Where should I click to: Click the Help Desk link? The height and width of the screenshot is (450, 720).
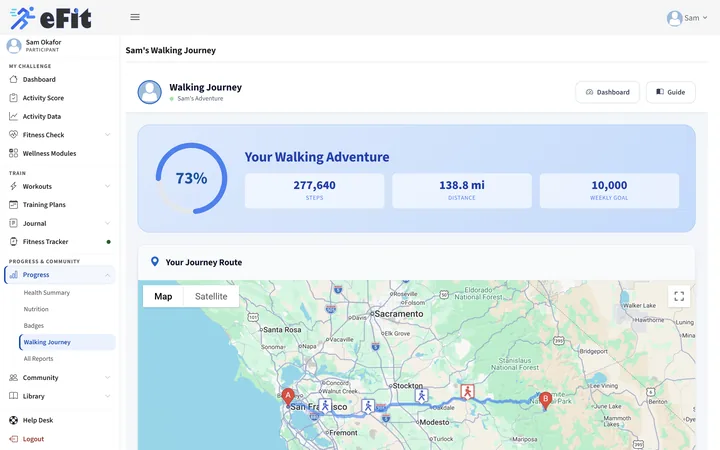tap(38, 420)
